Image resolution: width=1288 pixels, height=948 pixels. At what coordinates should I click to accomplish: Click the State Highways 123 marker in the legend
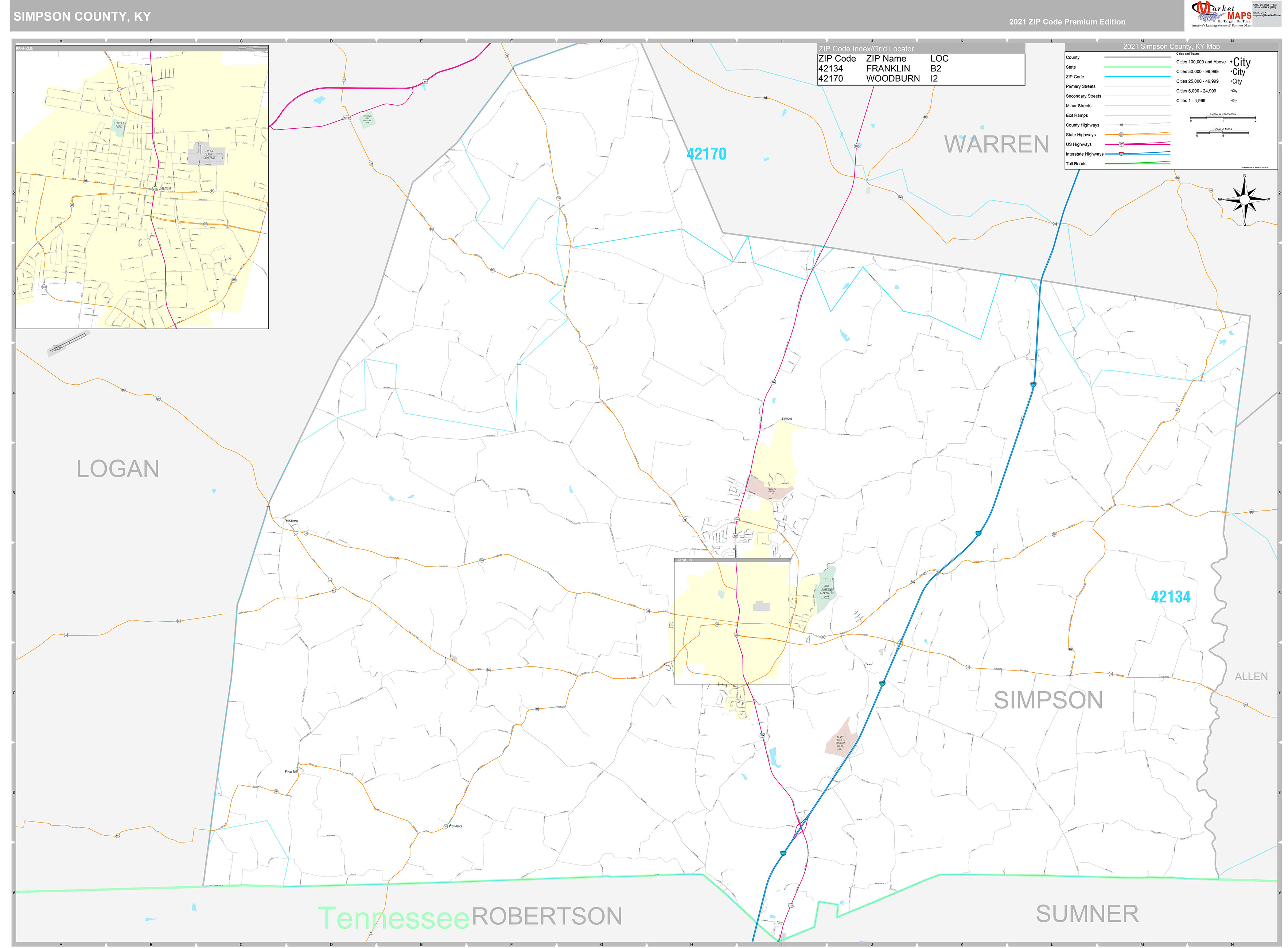point(1121,135)
